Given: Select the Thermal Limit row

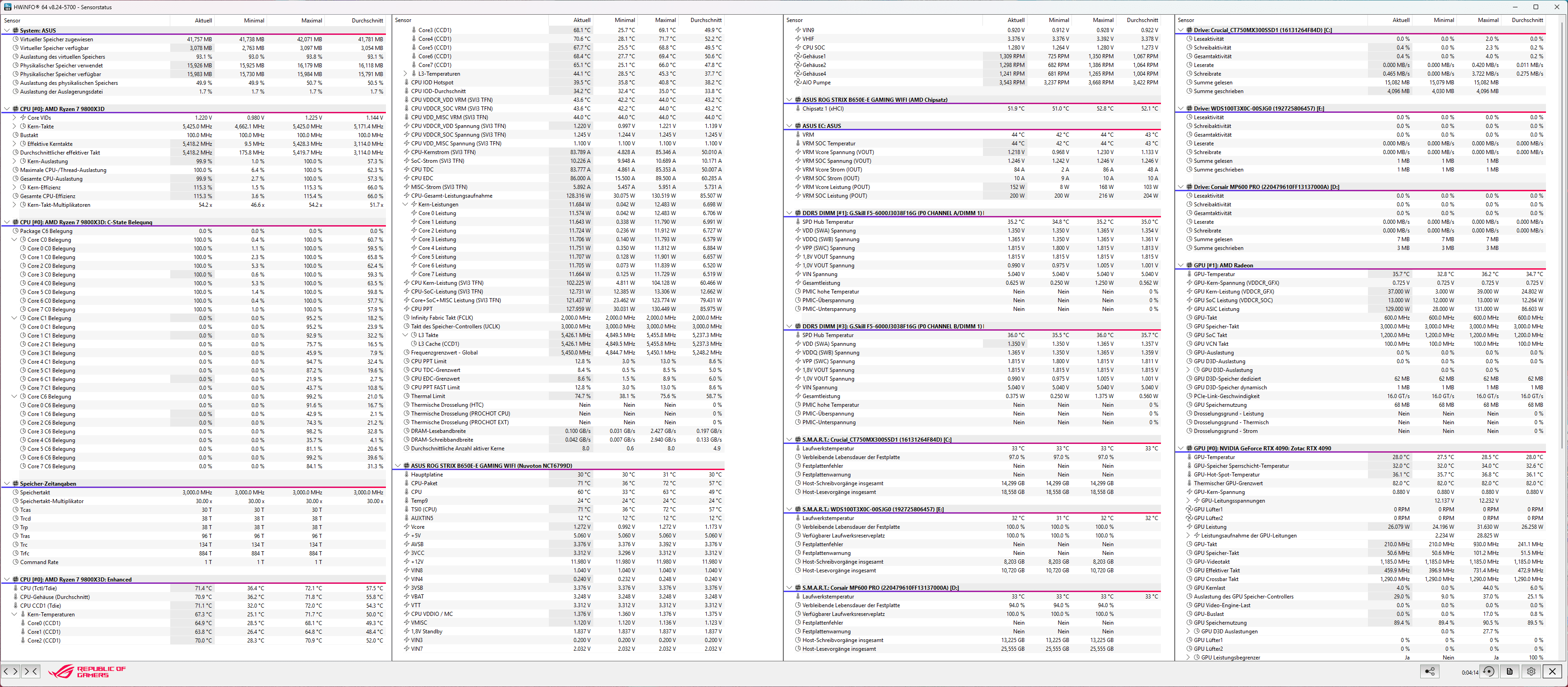Looking at the screenshot, I should (559, 396).
